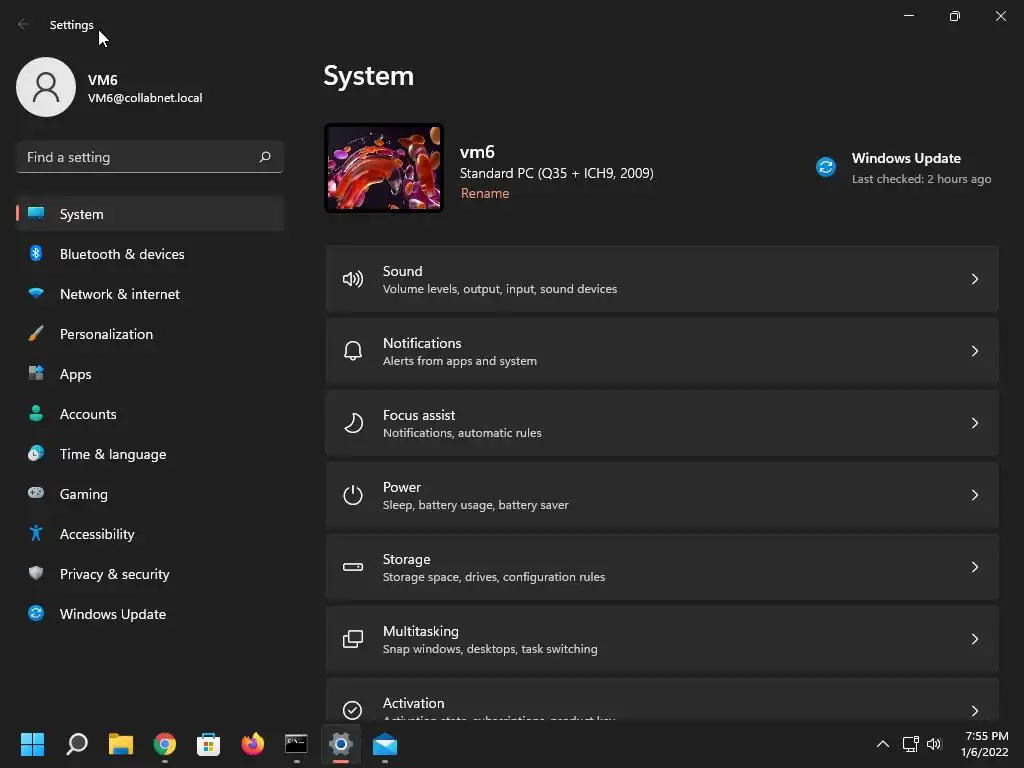Click the Find a setting search box

point(150,157)
